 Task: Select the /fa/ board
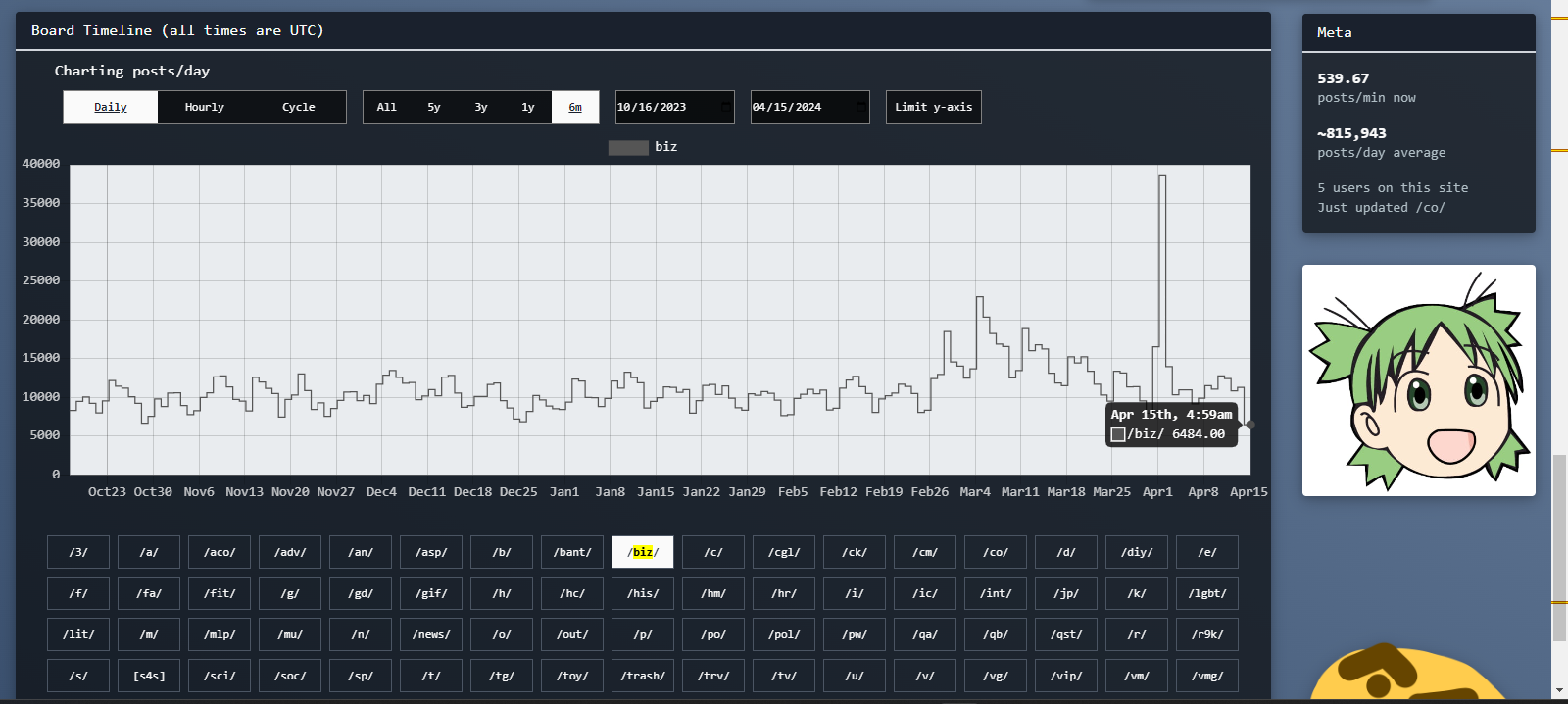(x=149, y=593)
